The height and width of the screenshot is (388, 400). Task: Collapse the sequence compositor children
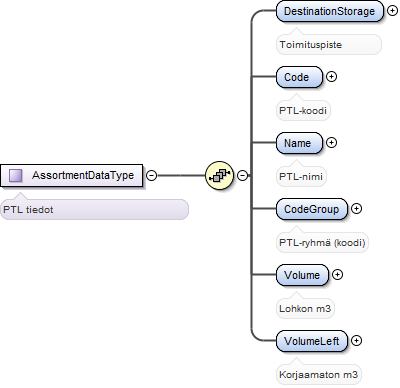[242, 175]
